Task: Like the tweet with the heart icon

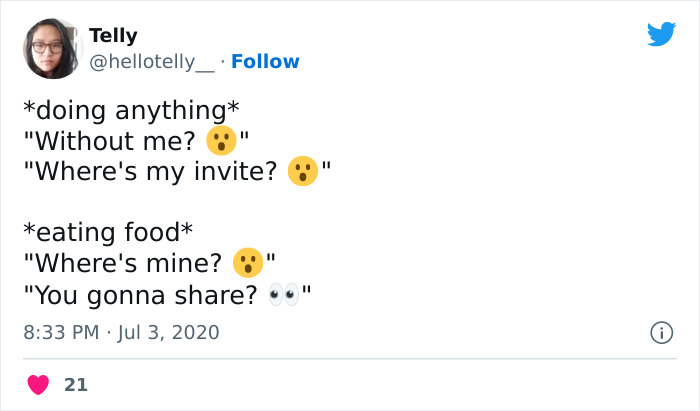Action: pos(38,384)
